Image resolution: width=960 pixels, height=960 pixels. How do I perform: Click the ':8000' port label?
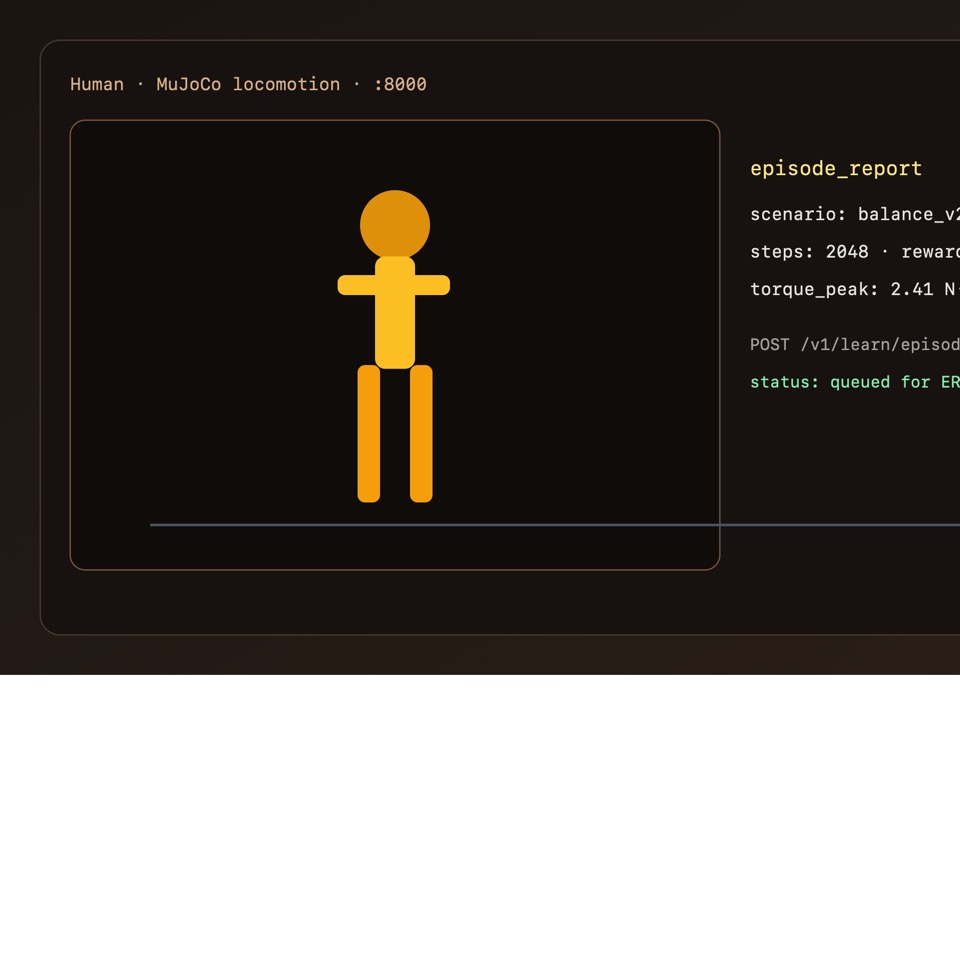pos(400,84)
